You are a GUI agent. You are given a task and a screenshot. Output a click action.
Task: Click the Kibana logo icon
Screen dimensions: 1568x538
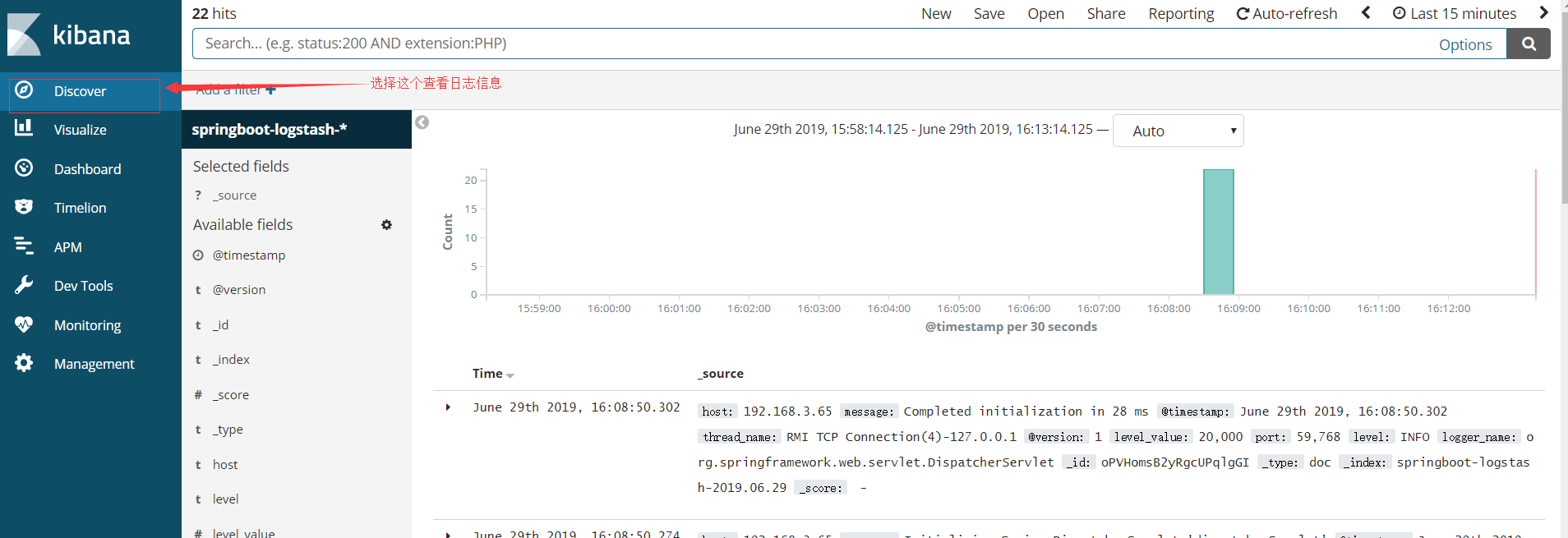click(24, 34)
